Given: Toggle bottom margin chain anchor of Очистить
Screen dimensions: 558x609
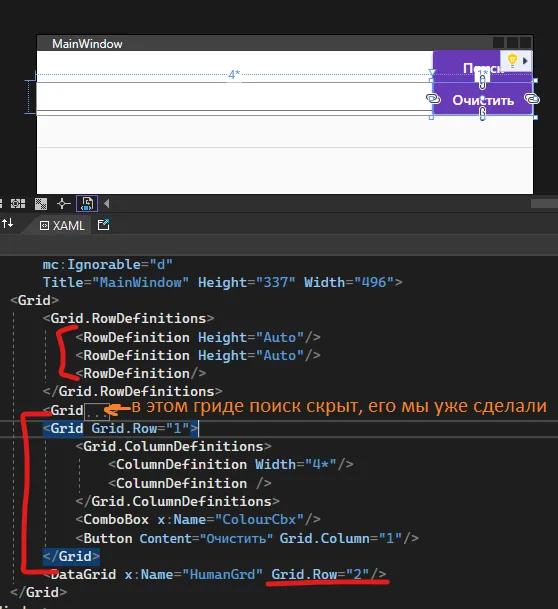Looking at the screenshot, I should [482, 114].
